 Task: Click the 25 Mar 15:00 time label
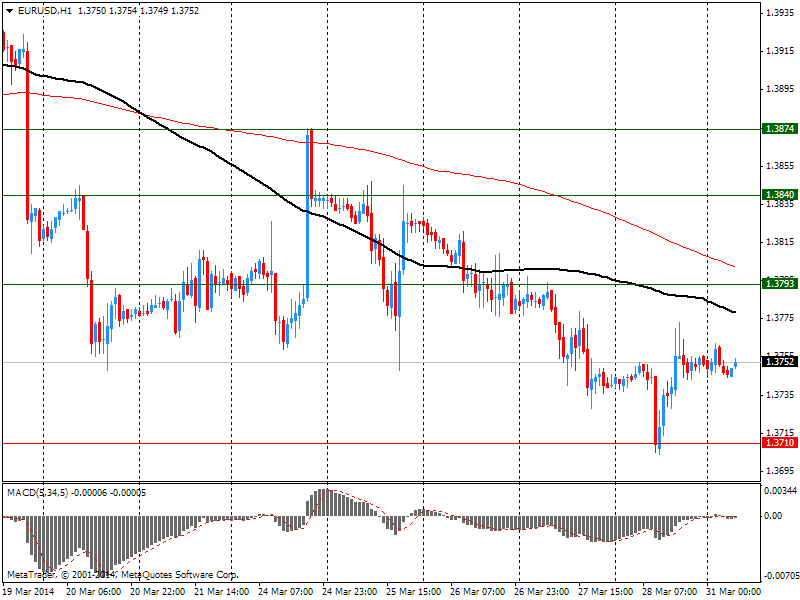point(414,592)
